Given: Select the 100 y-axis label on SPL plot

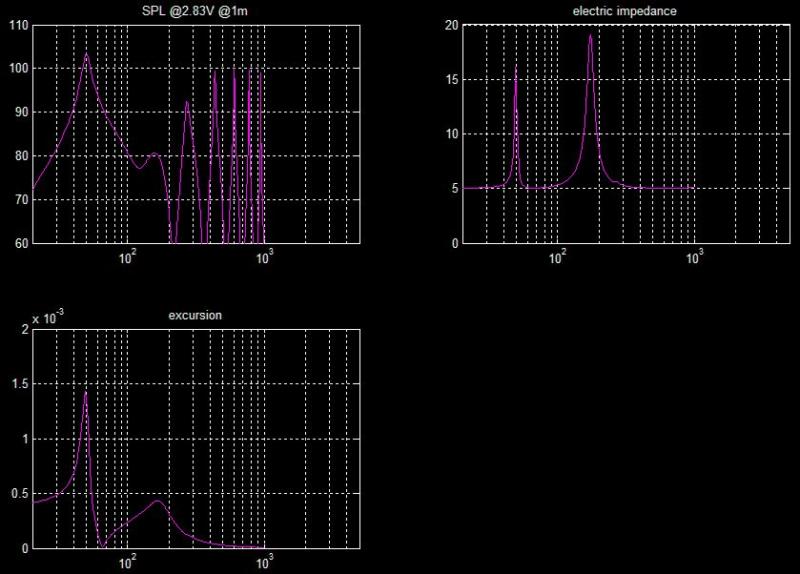Looking at the screenshot, I should [x=19, y=68].
